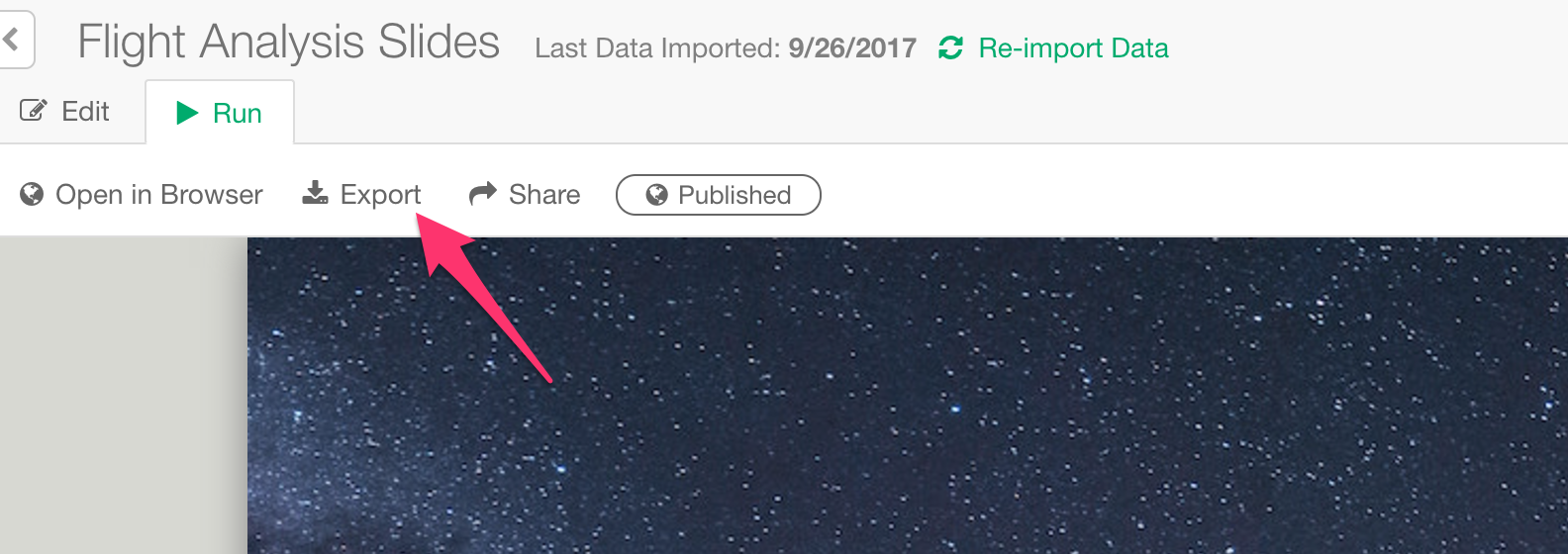Click the Export download icon
The width and height of the screenshot is (1568, 554).
pos(315,193)
